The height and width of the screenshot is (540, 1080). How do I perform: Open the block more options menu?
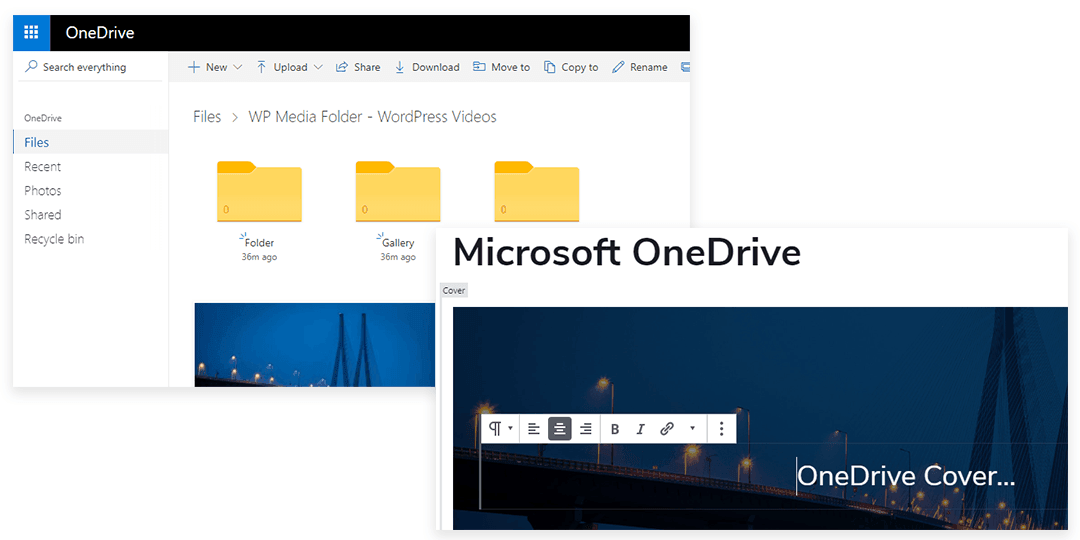pos(722,429)
